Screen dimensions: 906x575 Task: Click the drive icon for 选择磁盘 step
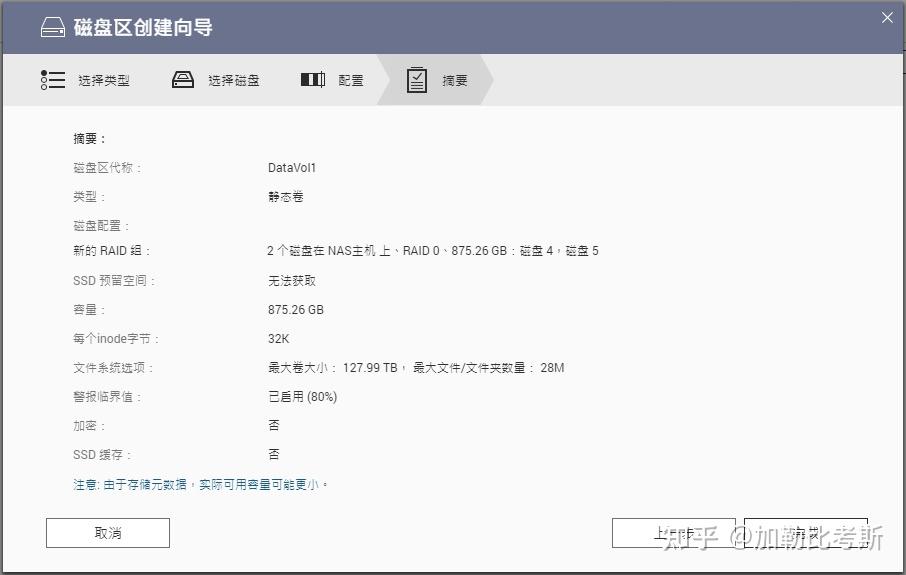(183, 80)
